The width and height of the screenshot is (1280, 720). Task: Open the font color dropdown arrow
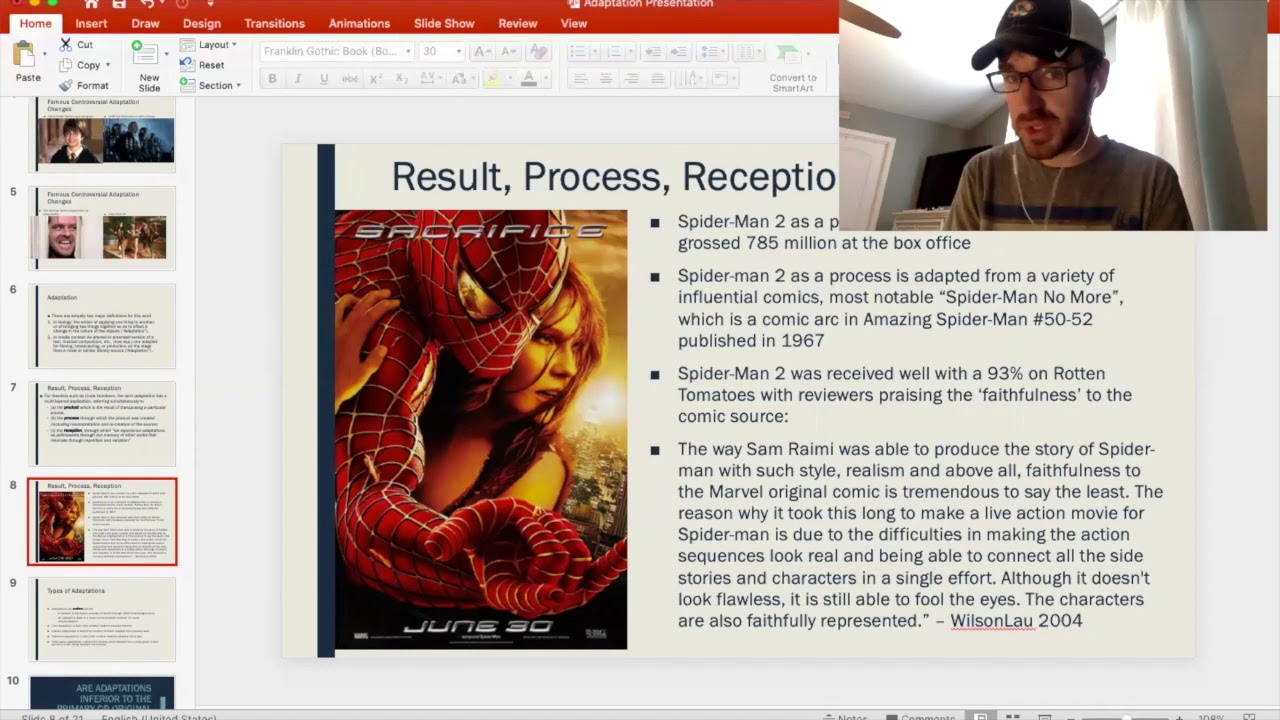pos(545,78)
